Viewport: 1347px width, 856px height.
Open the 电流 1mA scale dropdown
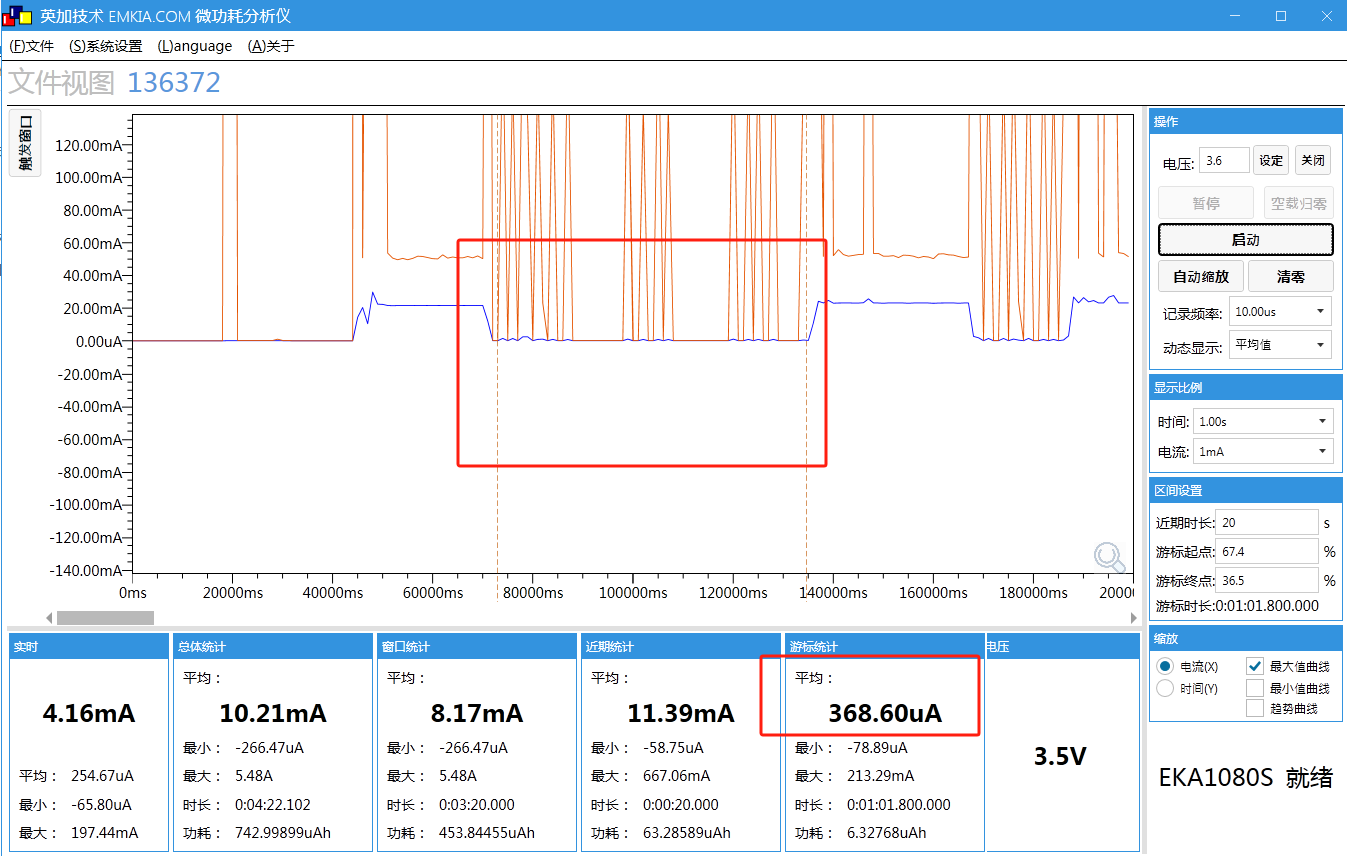(x=1264, y=452)
